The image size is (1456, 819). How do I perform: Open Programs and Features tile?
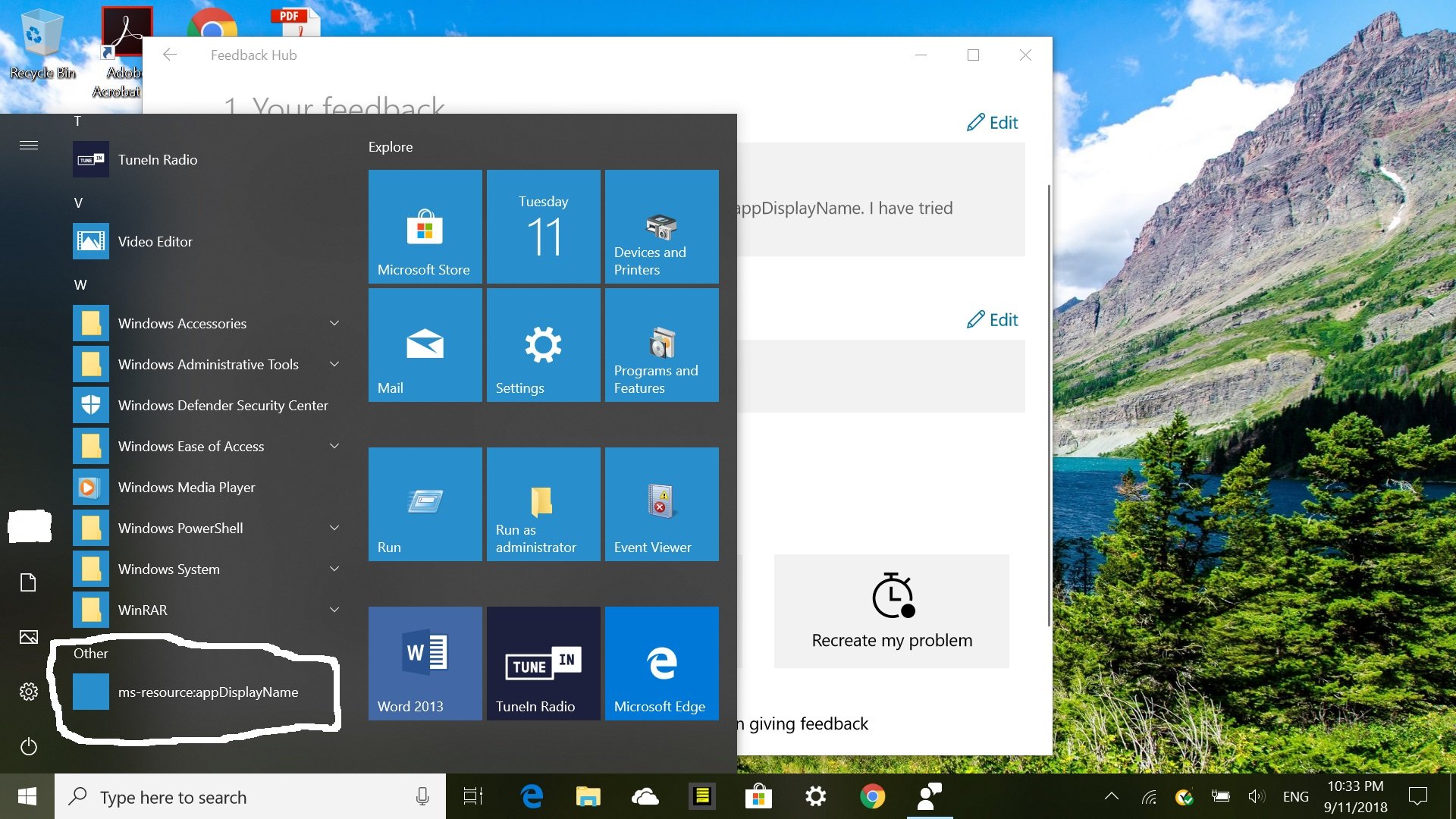(x=661, y=345)
